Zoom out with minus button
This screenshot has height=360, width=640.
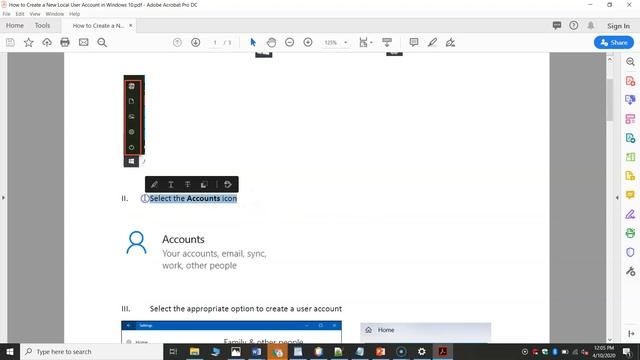[x=289, y=42]
